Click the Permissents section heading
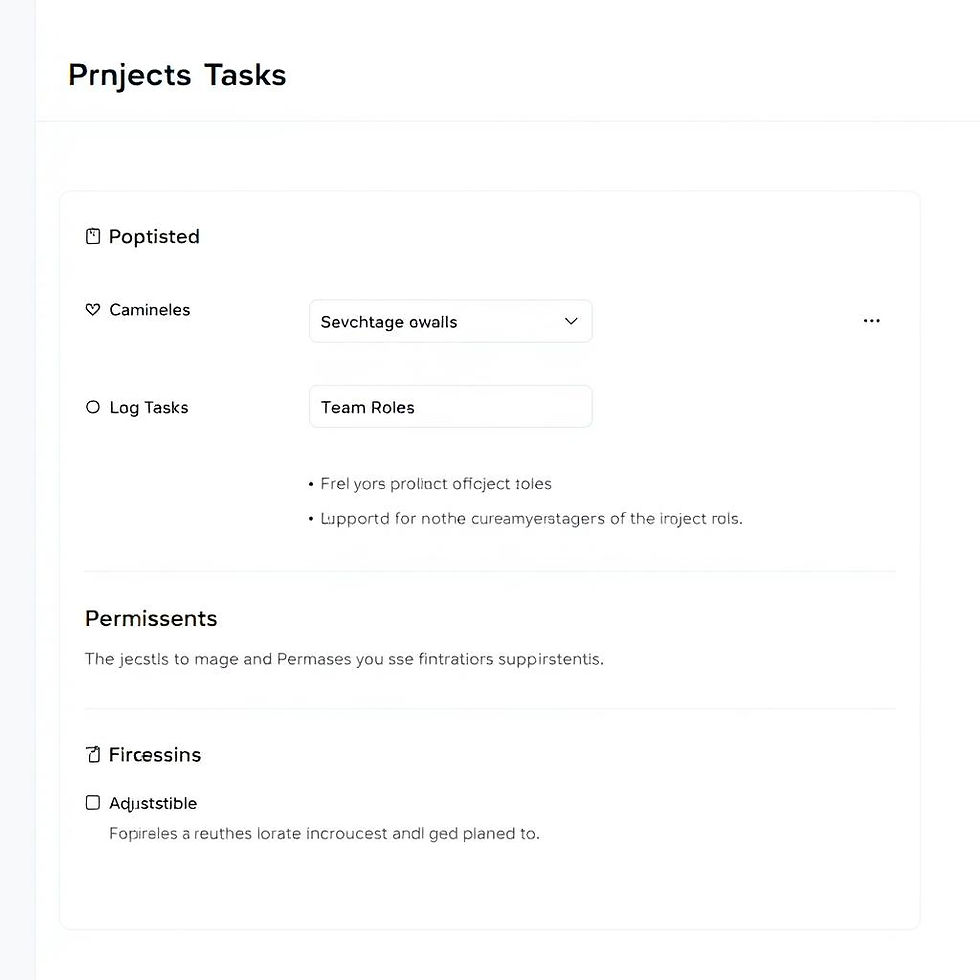This screenshot has width=980, height=980. [x=151, y=619]
